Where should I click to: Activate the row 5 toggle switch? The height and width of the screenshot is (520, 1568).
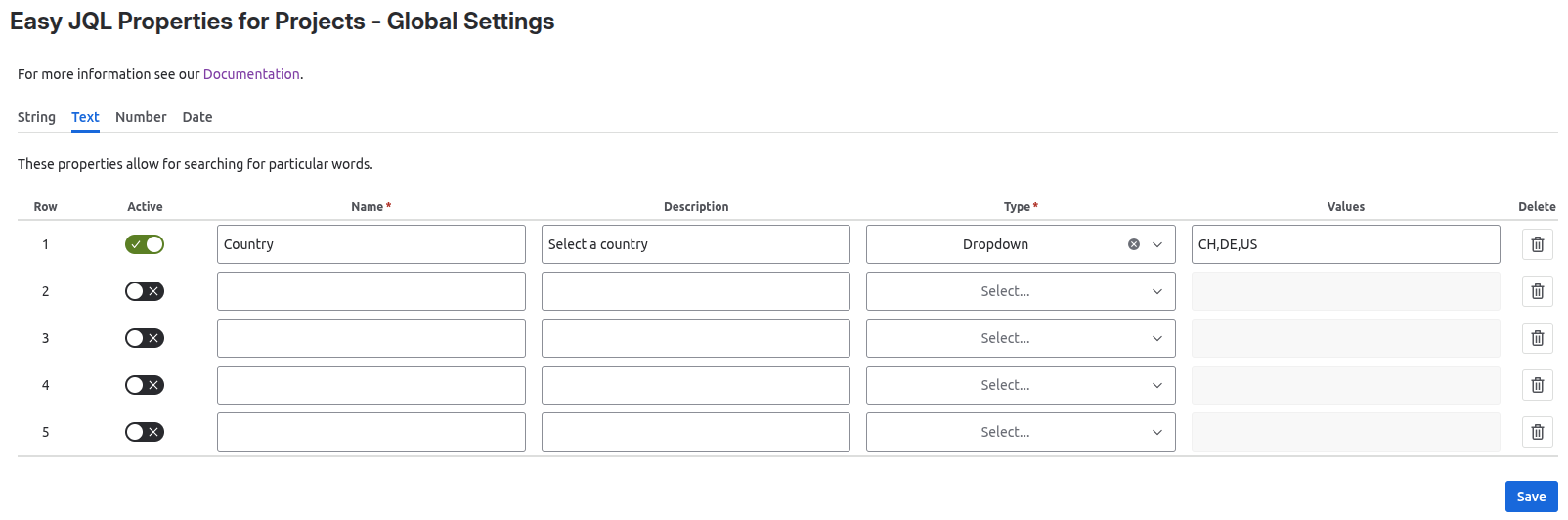tap(145, 432)
